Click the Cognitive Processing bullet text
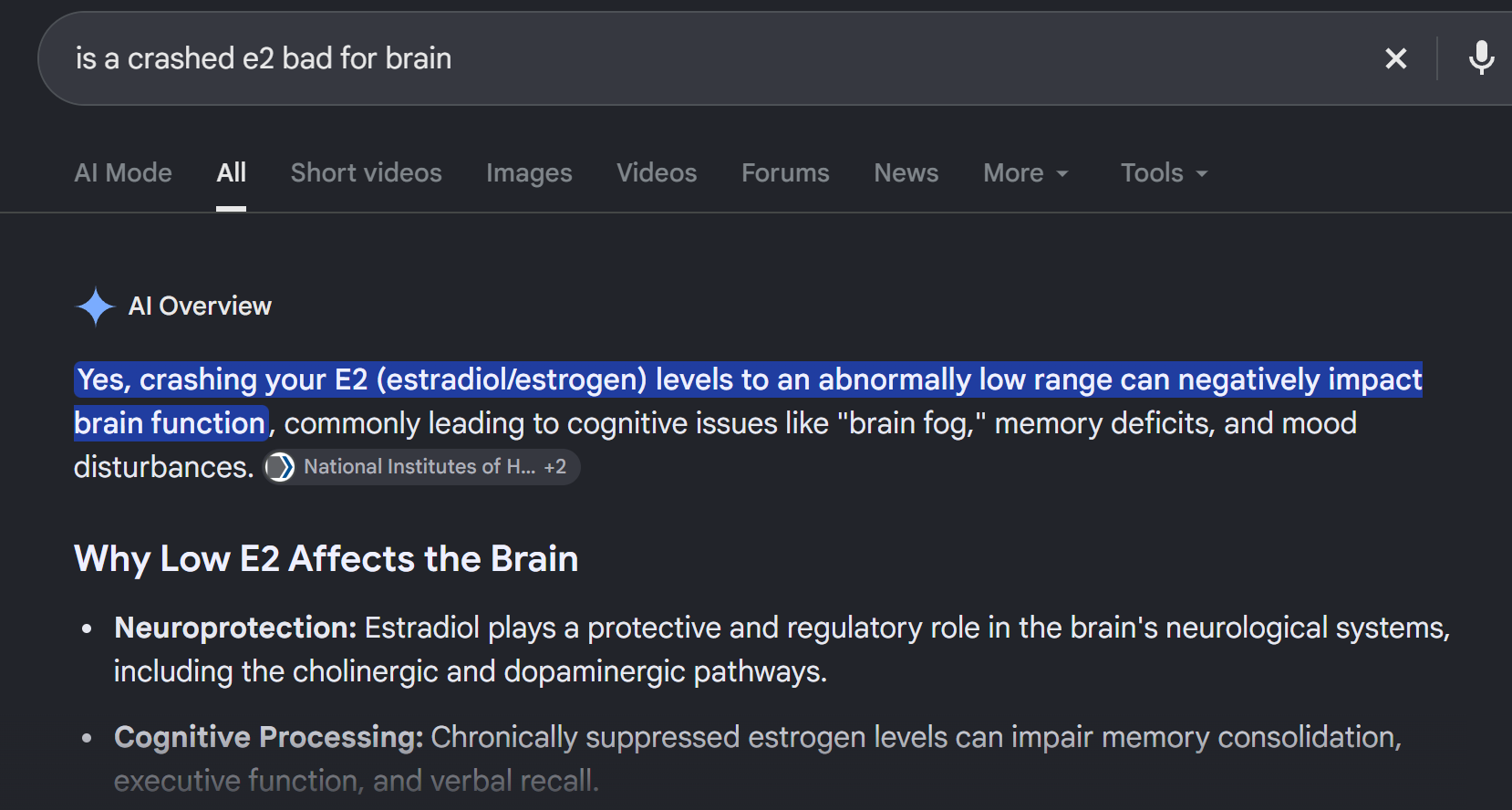Viewport: 1512px width, 810px height. pyautogui.click(x=757, y=759)
